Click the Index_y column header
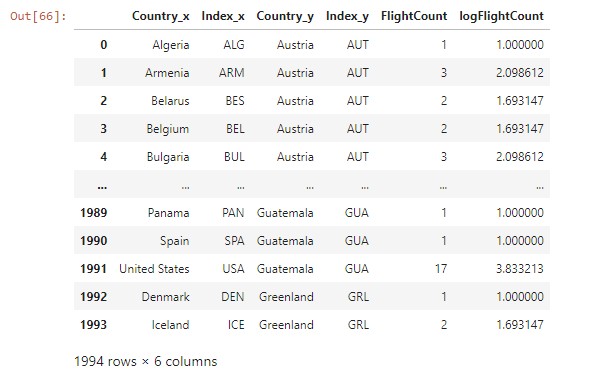 347,16
